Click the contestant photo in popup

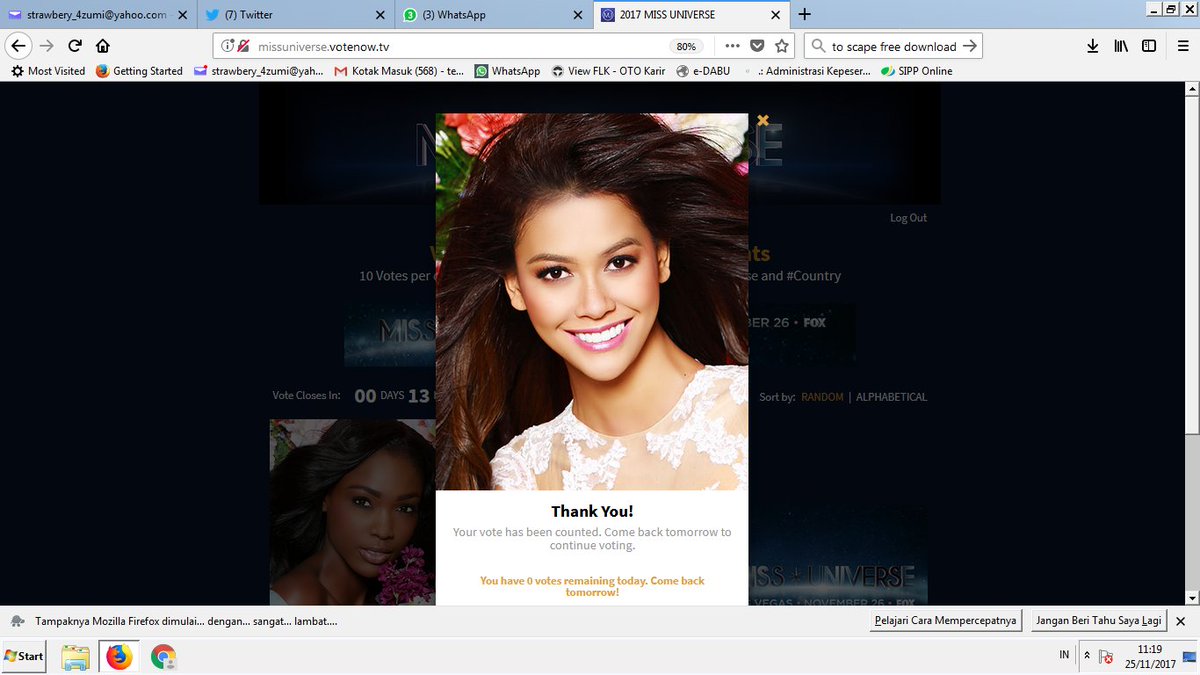pos(592,301)
